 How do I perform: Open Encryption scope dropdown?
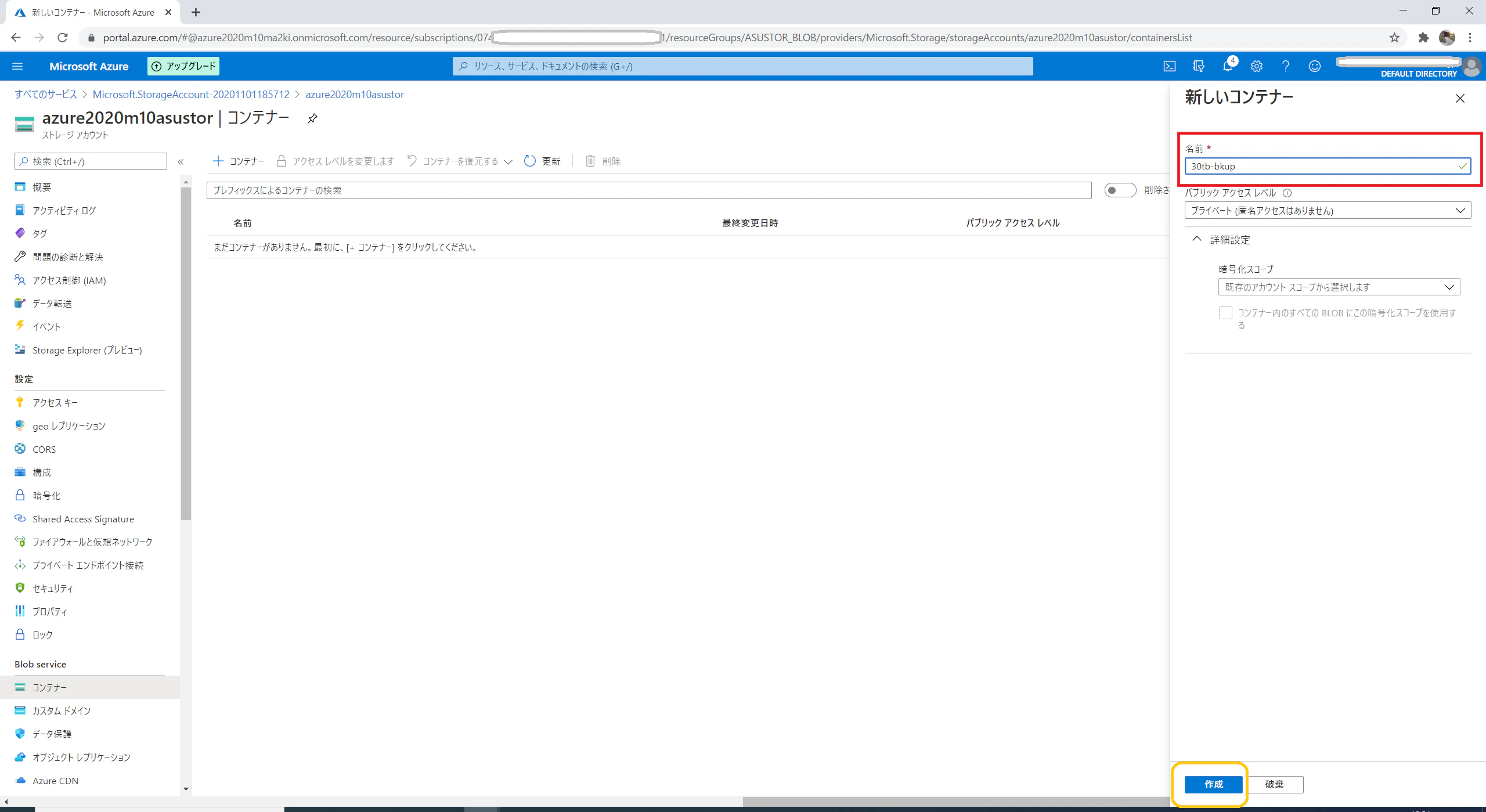point(1339,287)
